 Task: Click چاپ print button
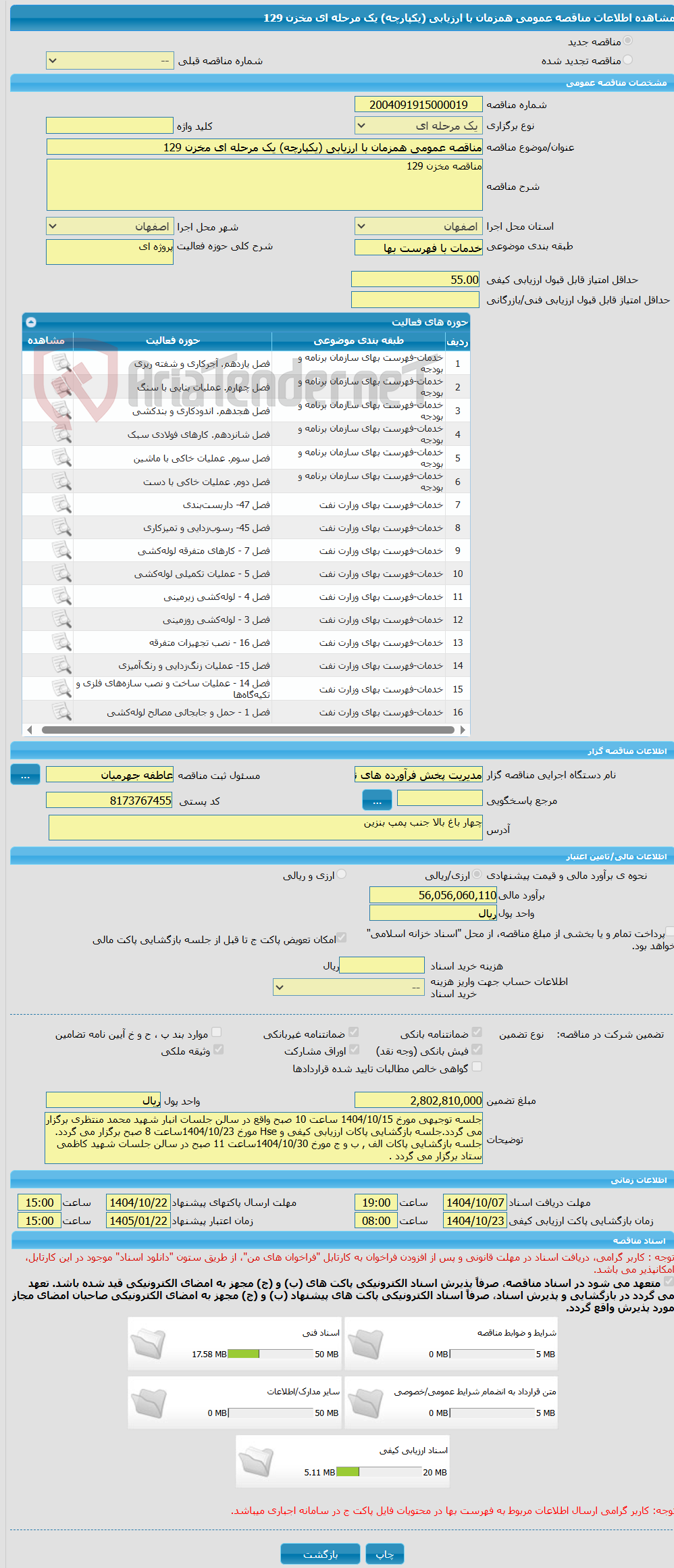pos(385,1554)
